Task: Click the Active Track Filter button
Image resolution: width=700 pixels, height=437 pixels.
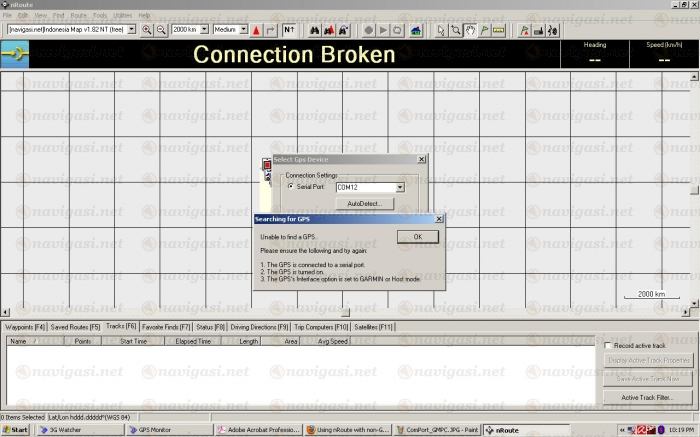Action: point(647,397)
